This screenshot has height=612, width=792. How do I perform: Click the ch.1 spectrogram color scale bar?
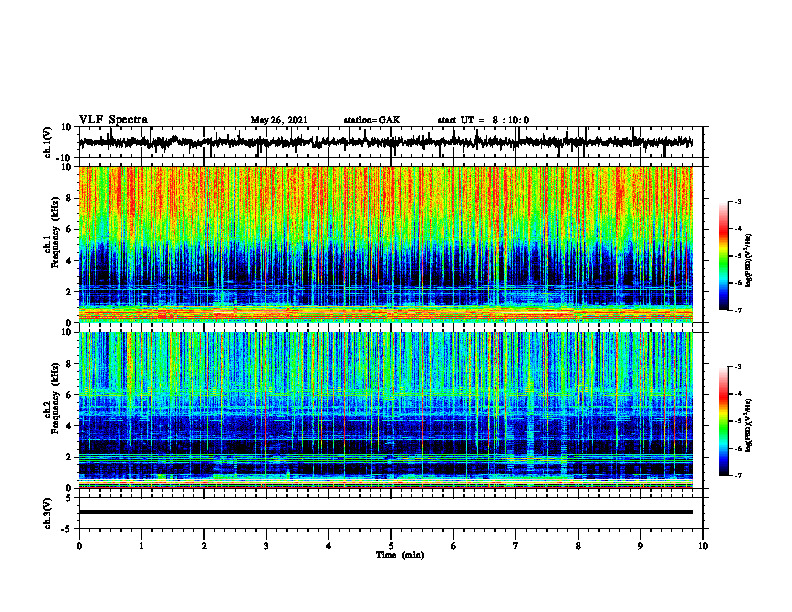[723, 256]
